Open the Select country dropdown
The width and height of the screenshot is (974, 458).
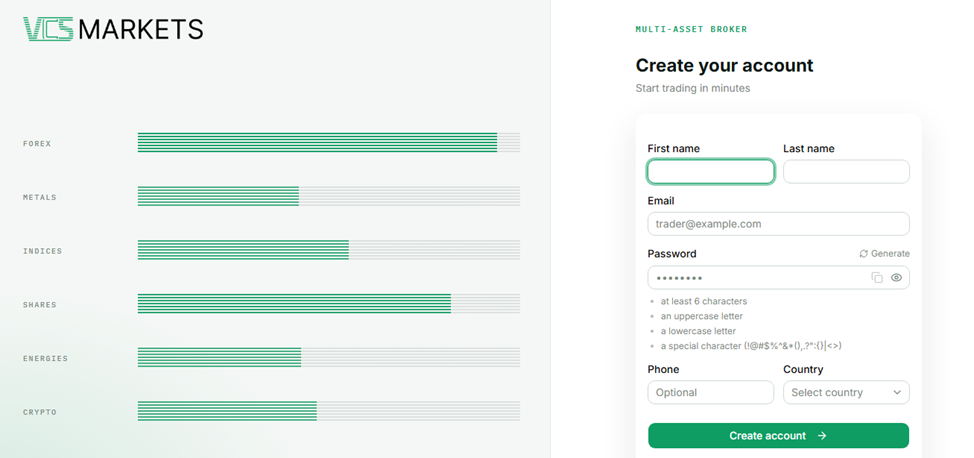846,393
